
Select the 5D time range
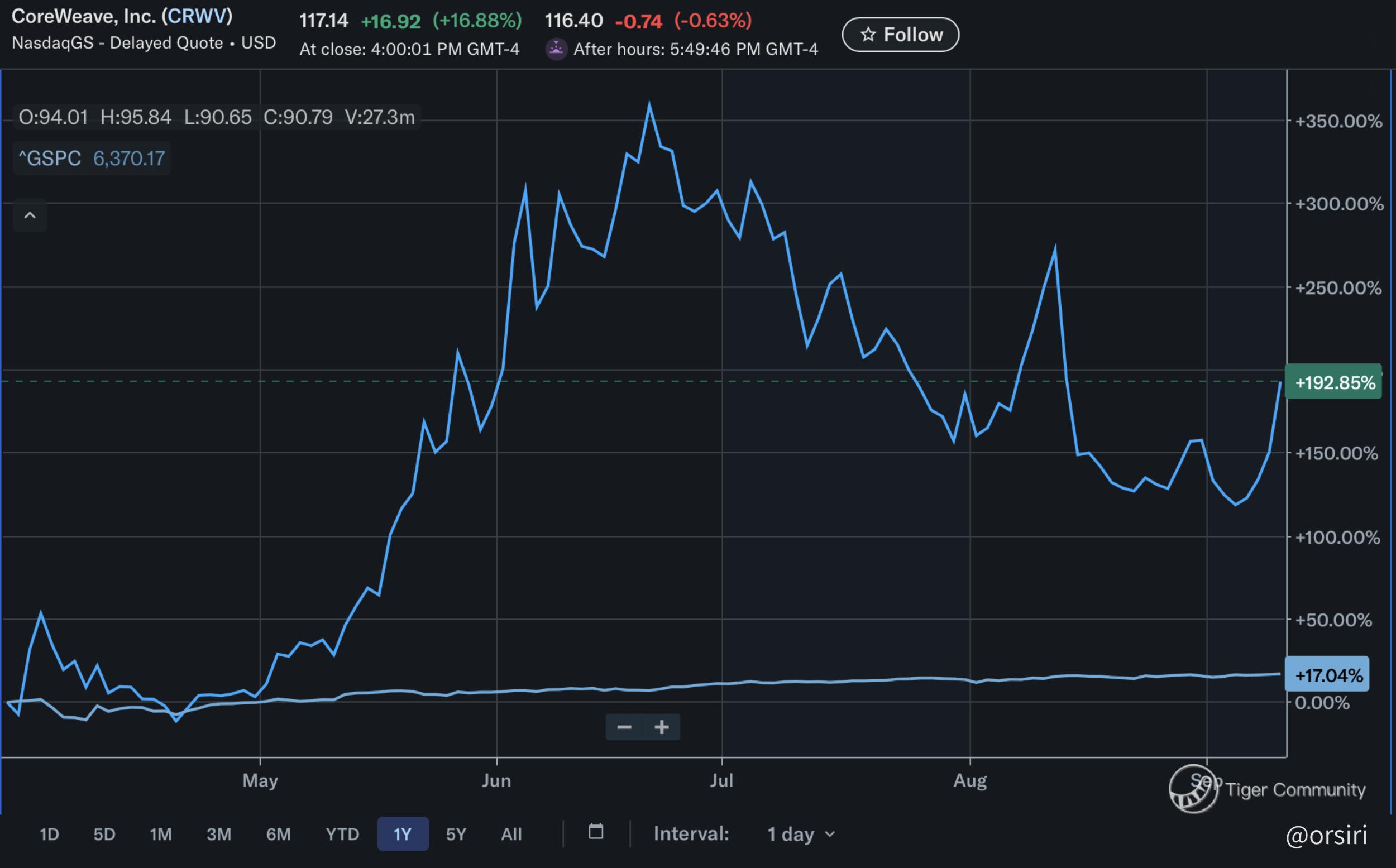[104, 834]
